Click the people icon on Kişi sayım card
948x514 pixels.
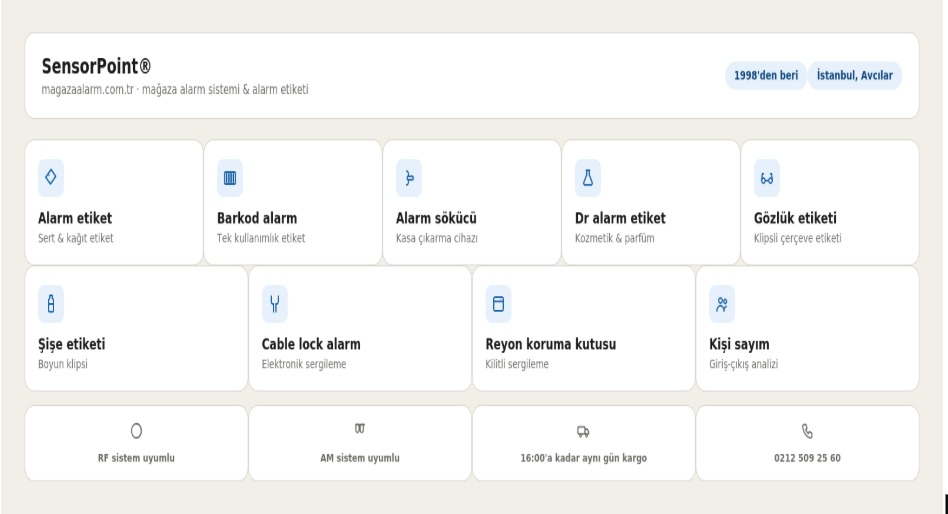pos(722,304)
